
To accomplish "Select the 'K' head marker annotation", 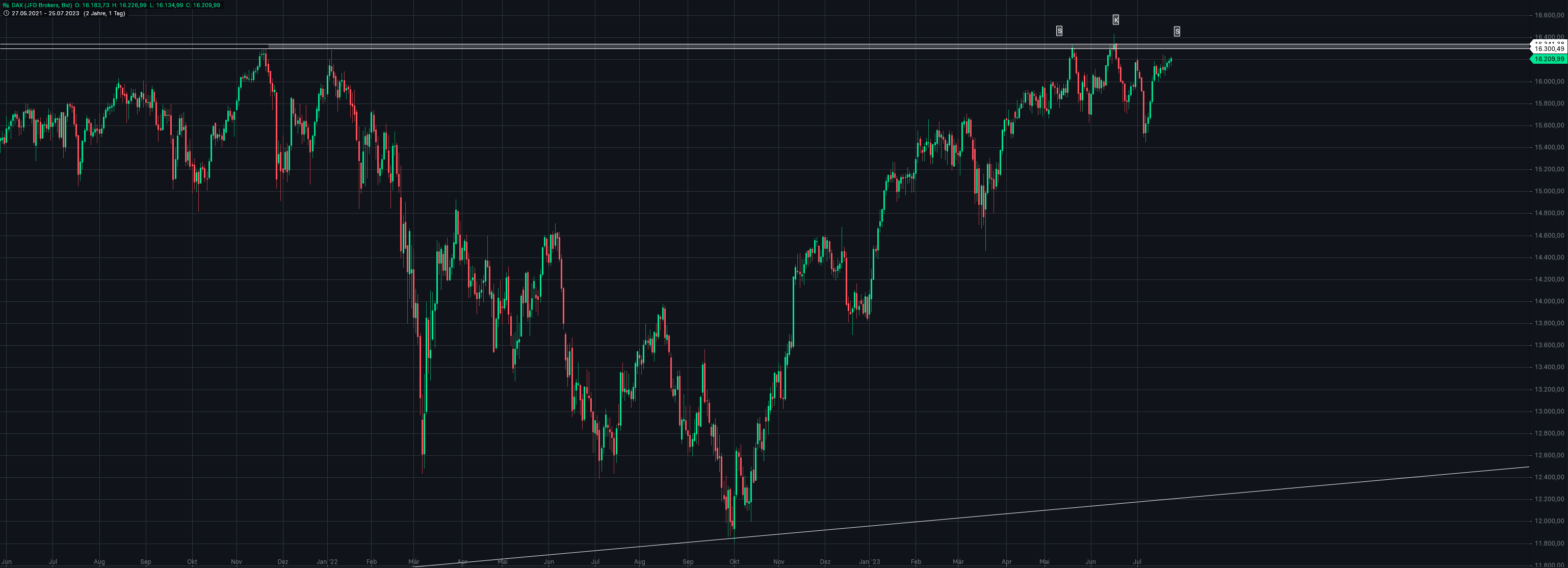I will pos(1116,20).
